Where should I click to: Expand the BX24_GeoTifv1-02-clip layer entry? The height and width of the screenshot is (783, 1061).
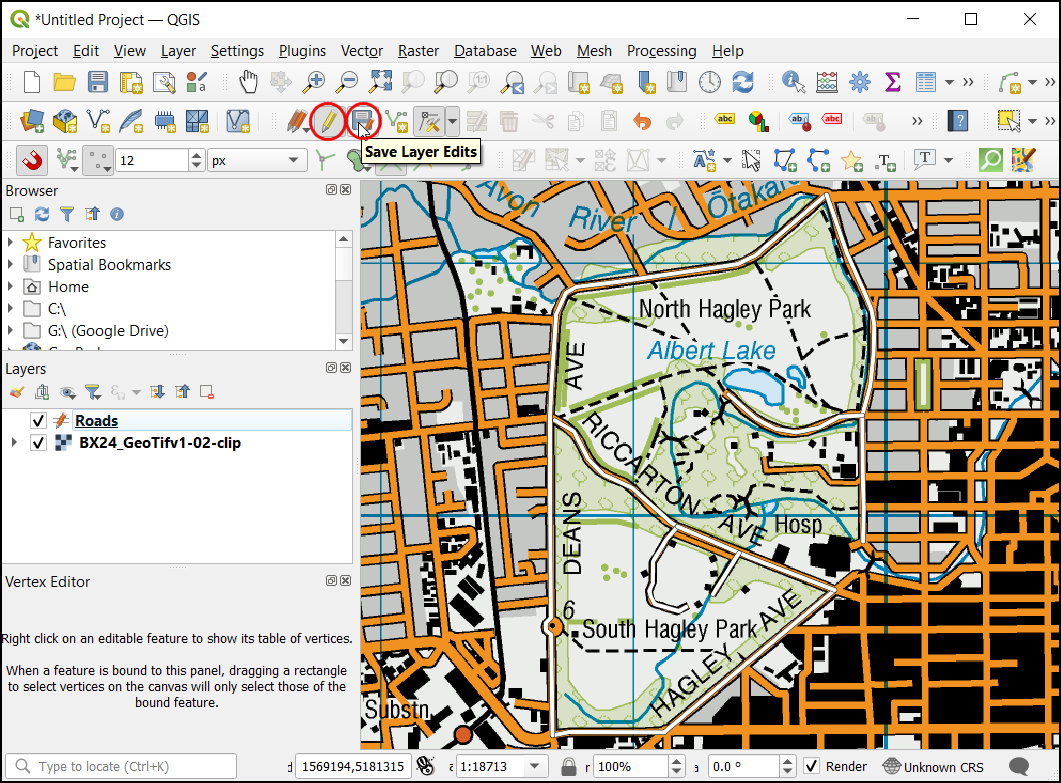13,443
